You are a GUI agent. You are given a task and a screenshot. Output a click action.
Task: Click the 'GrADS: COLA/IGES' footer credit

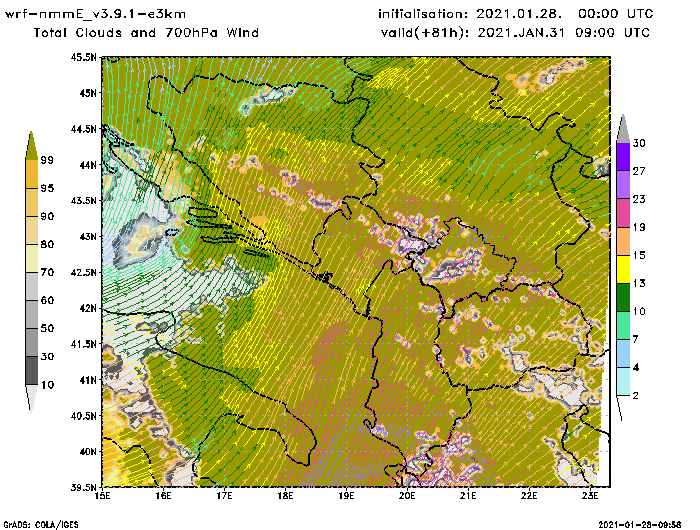pos(41,525)
